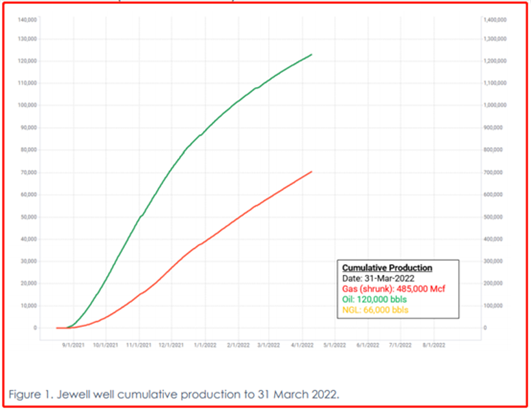
Task: Click the end point of the green oil curve
Action: click(311, 55)
